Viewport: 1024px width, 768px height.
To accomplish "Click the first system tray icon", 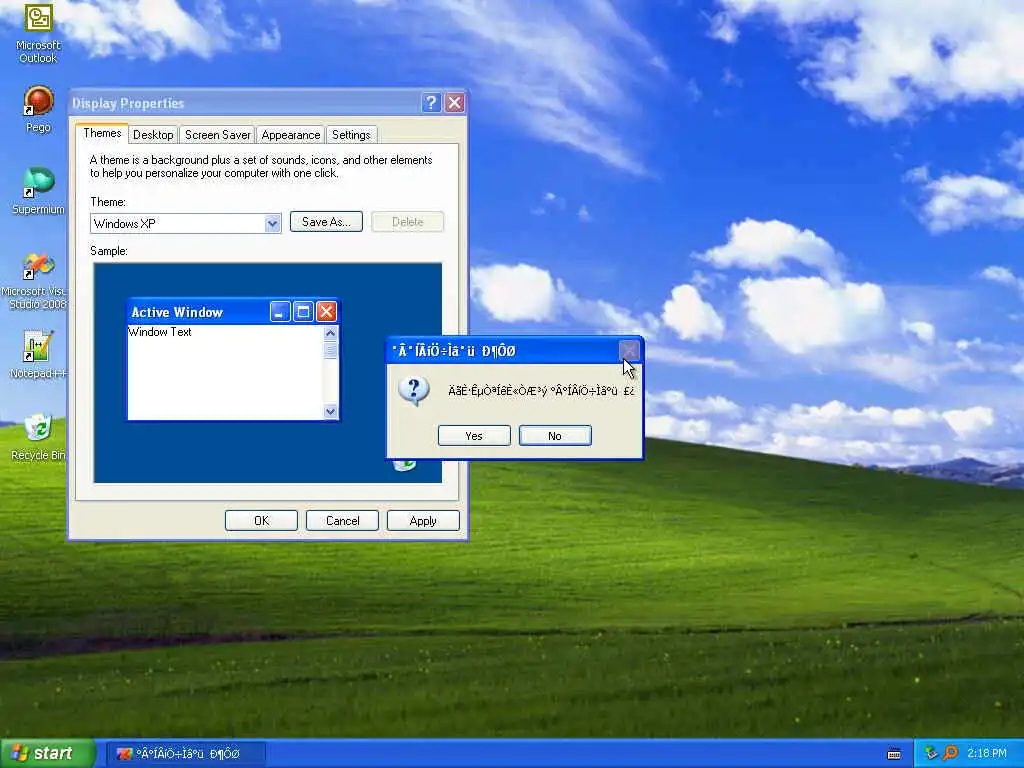I will (x=931, y=753).
